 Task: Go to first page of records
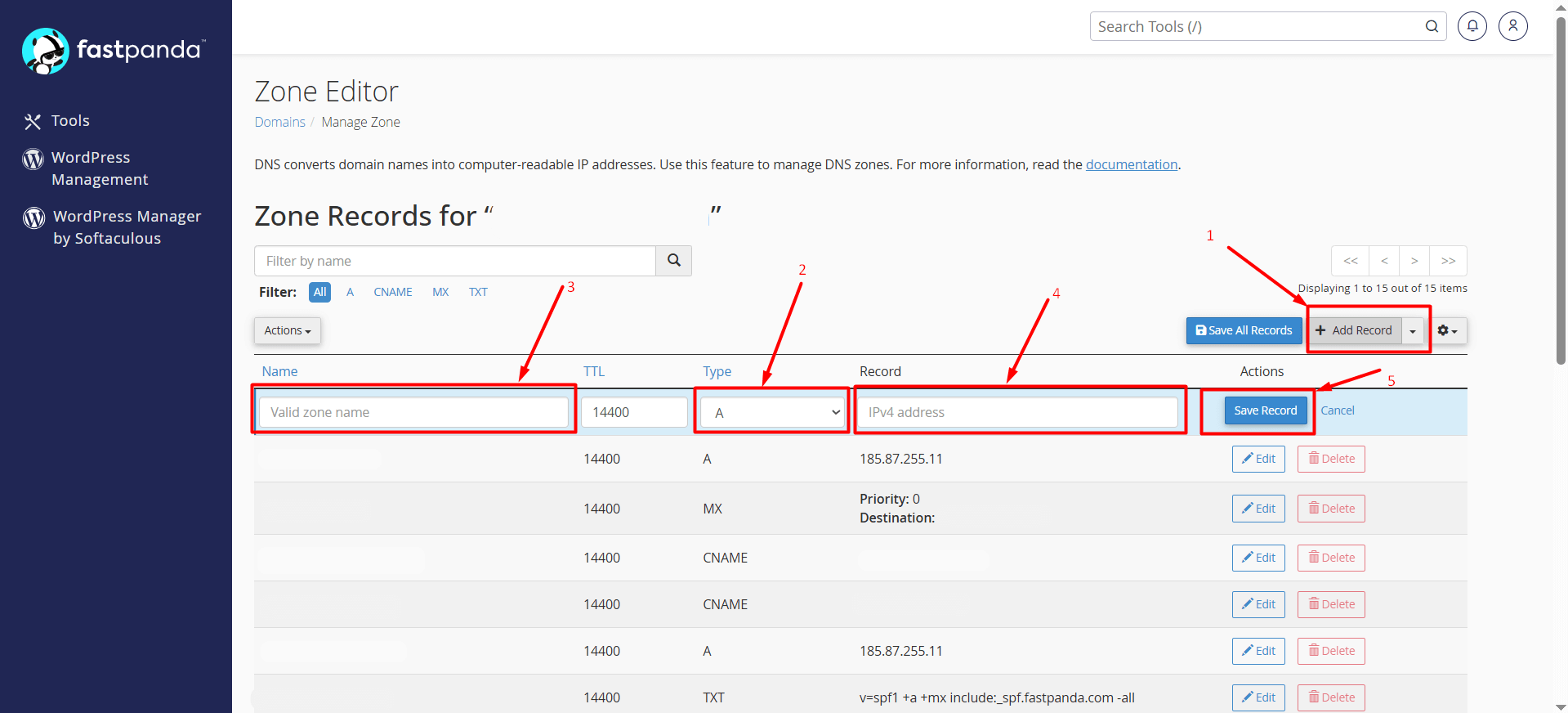[x=1351, y=261]
